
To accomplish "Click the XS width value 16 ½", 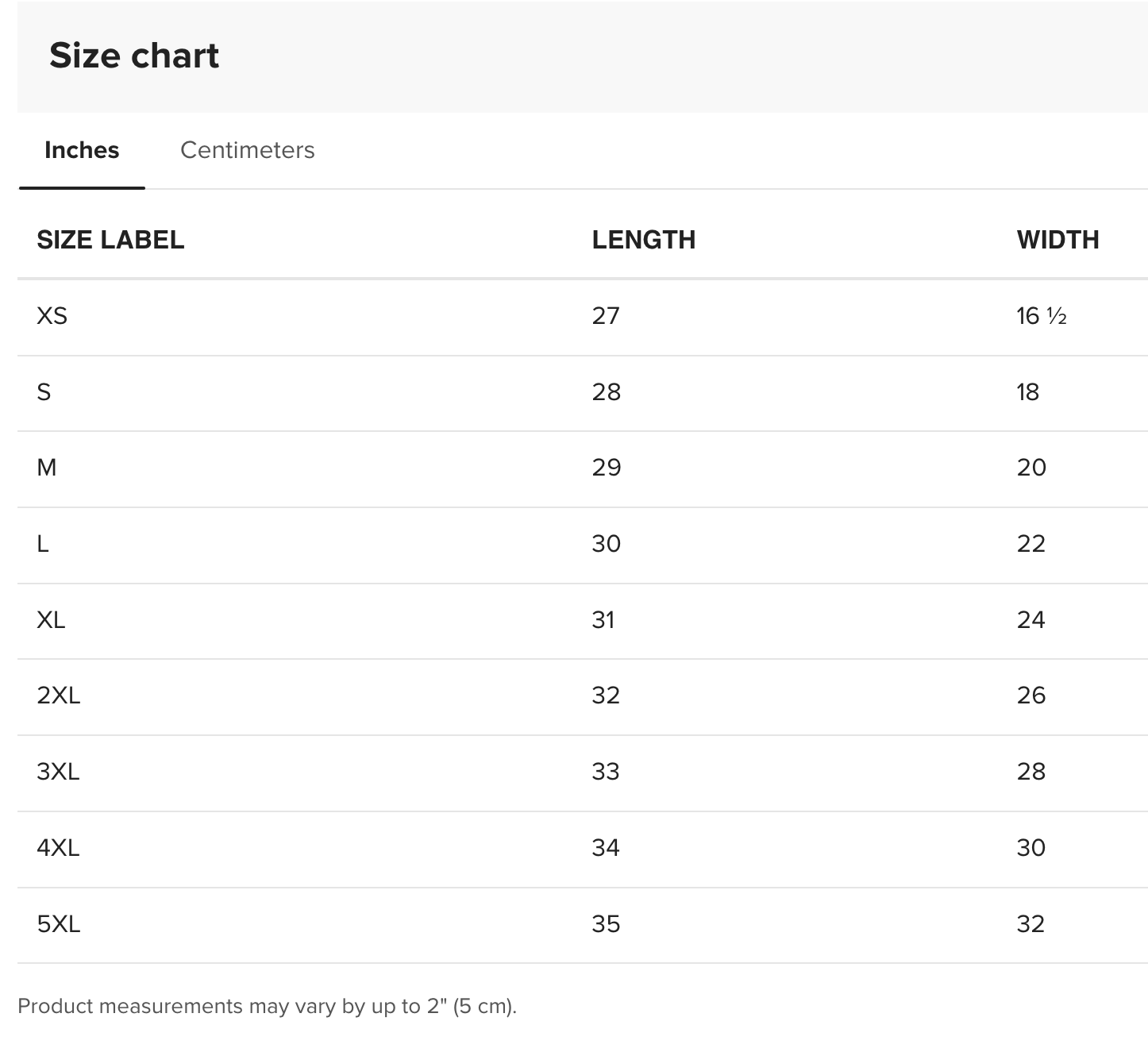I will click(1041, 316).
